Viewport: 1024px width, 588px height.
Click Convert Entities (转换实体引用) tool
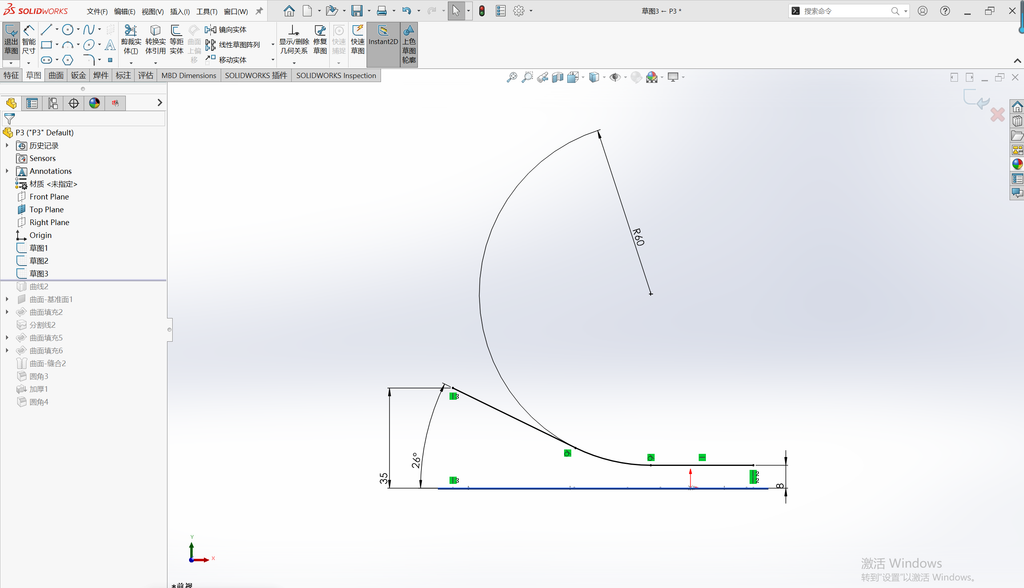click(155, 41)
